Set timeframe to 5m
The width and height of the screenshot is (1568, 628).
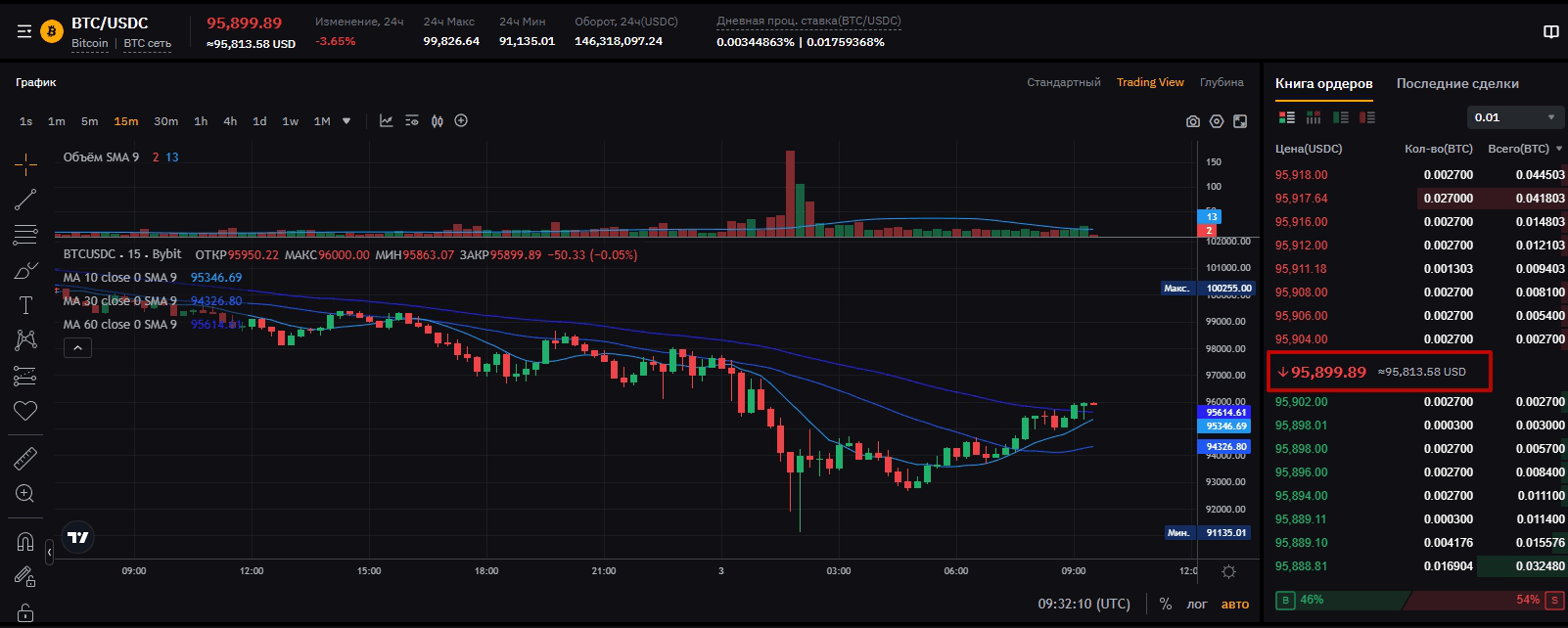90,121
